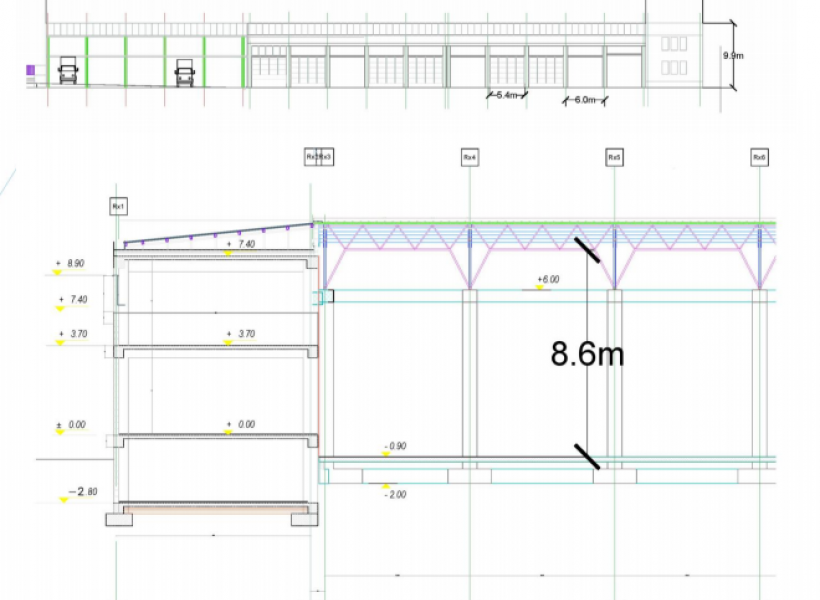Click the 5.4m dimension label
This screenshot has height=600, width=820.
(507, 95)
